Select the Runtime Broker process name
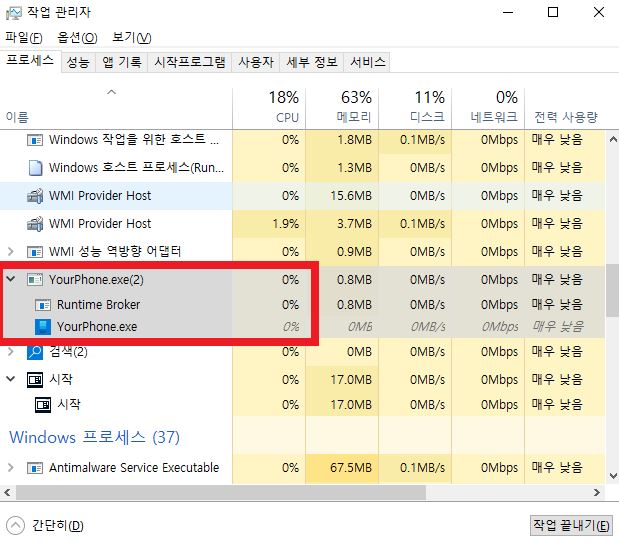 98,305
